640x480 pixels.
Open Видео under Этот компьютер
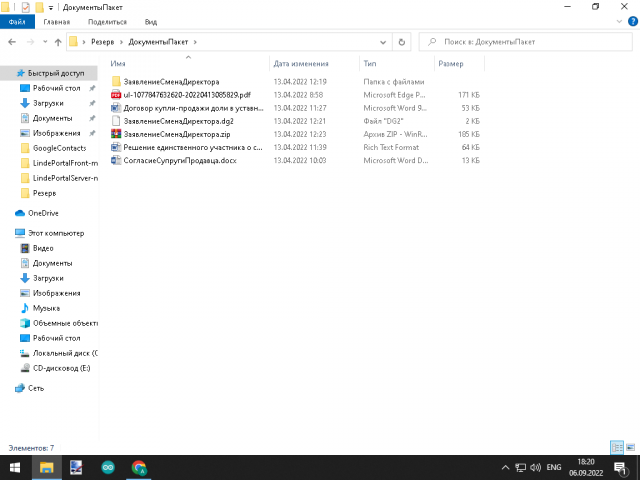[x=43, y=248]
